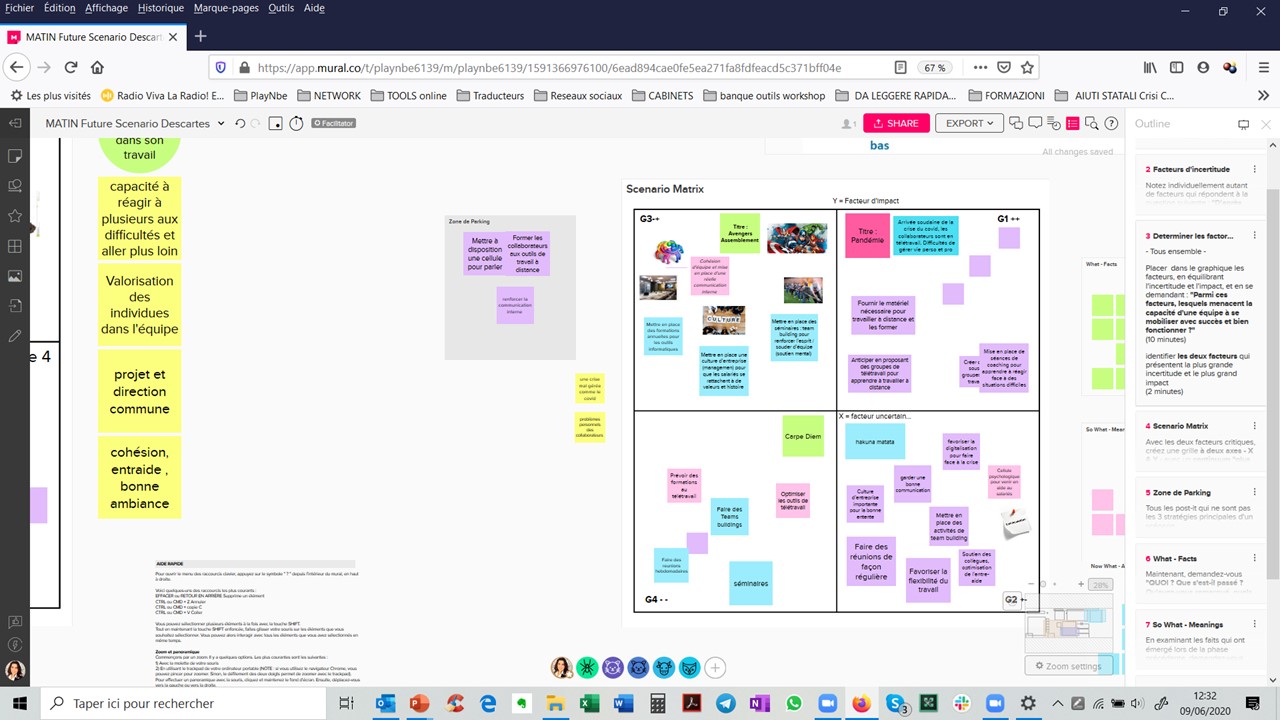The width and height of the screenshot is (1280, 720).
Task: Toggle the Facilitator mode badge
Action: click(333, 123)
